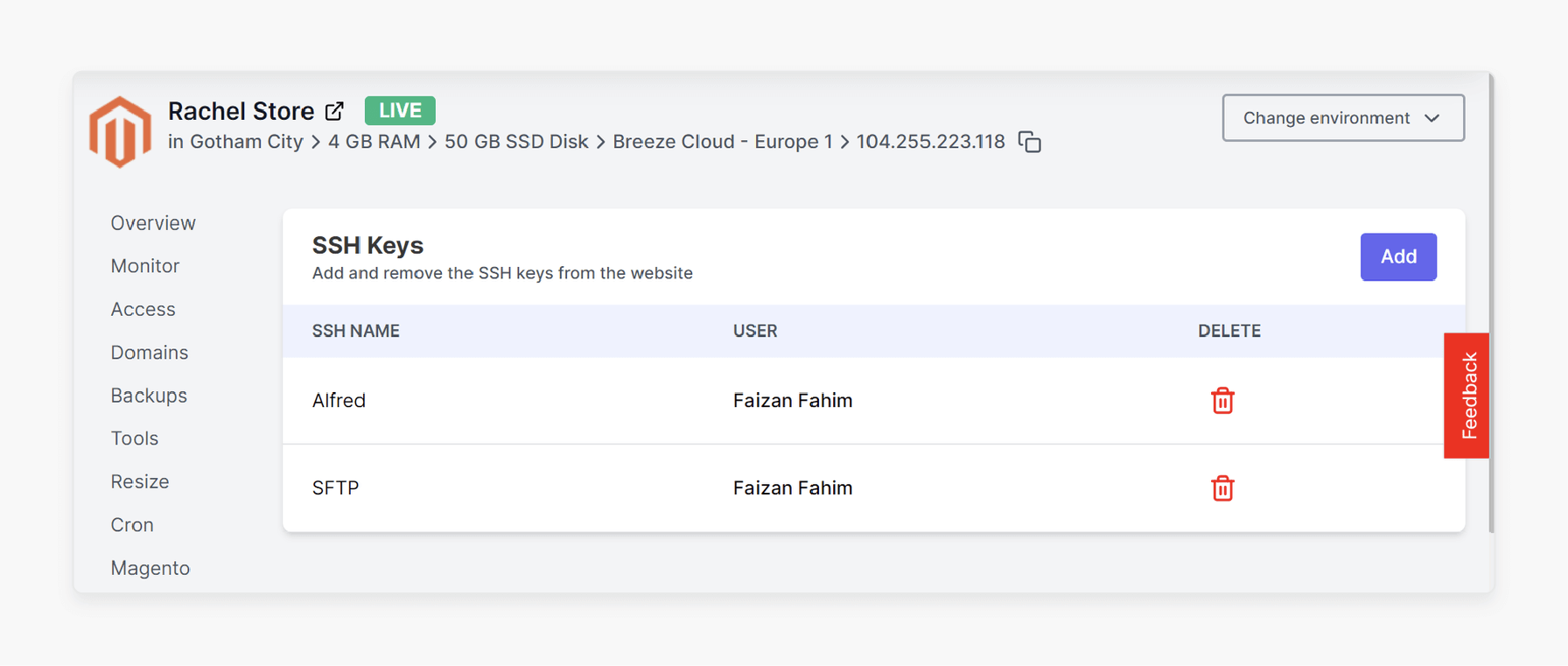Click the Gotham City breadcrumb
Image resolution: width=1568 pixels, height=666 pixels.
[x=247, y=142]
